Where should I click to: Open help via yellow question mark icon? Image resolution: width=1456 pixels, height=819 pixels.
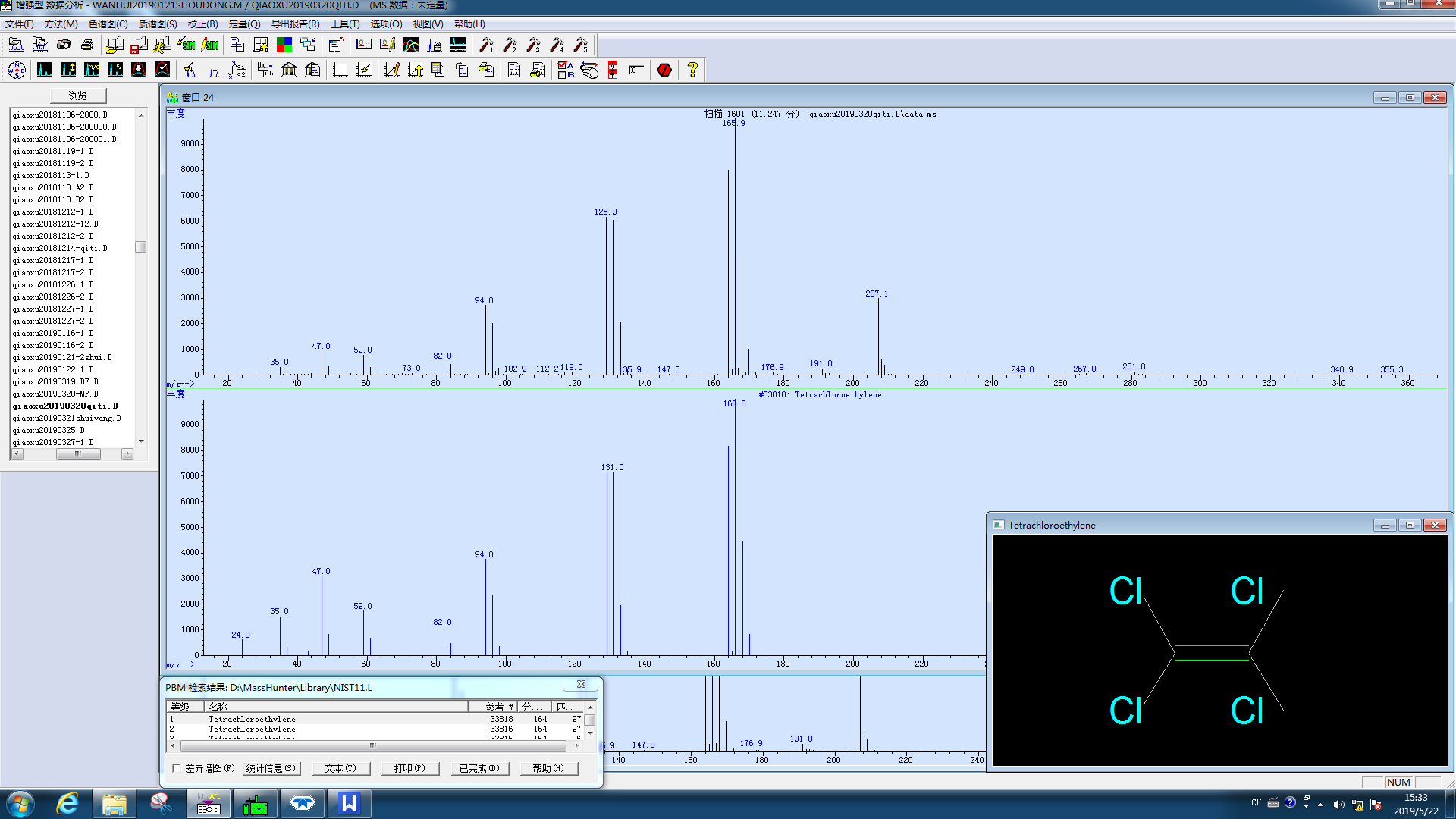[692, 70]
